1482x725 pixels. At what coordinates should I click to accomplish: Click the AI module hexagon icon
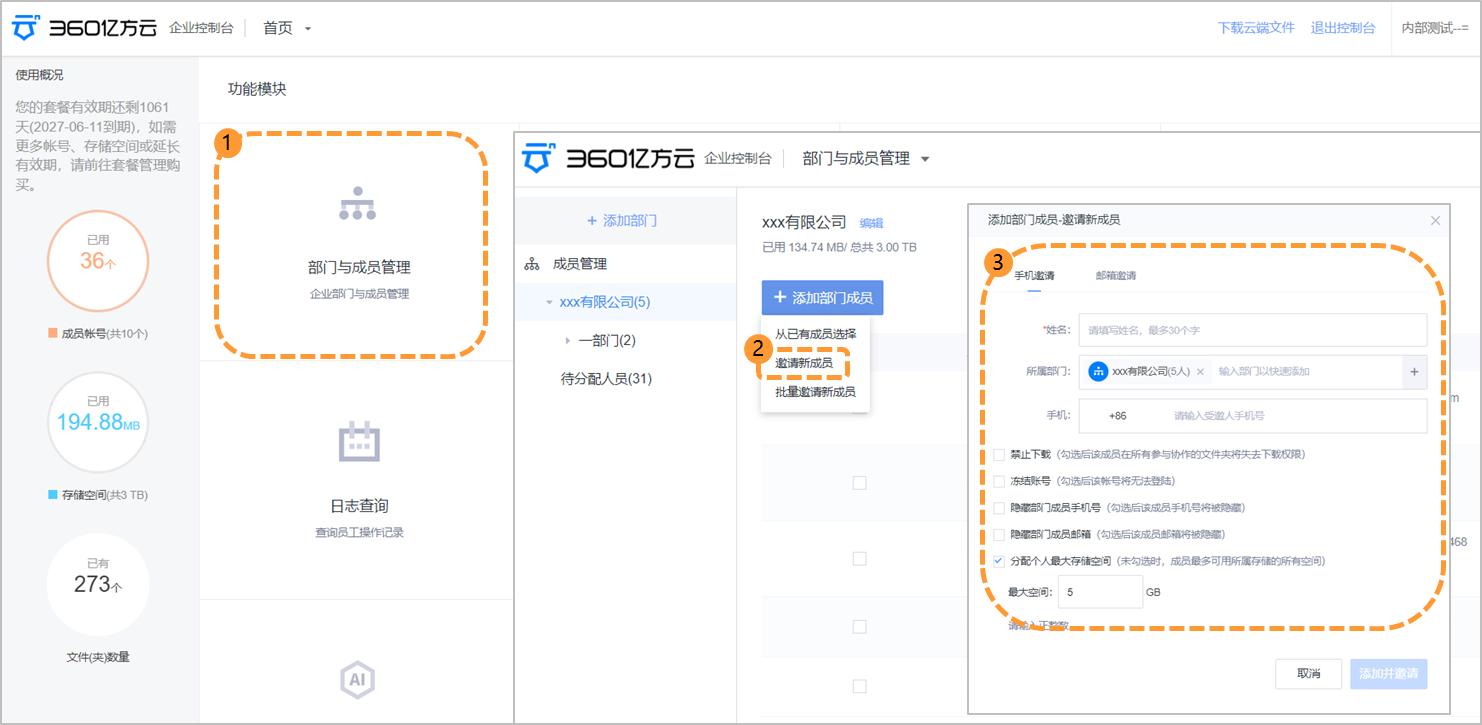pos(358,680)
